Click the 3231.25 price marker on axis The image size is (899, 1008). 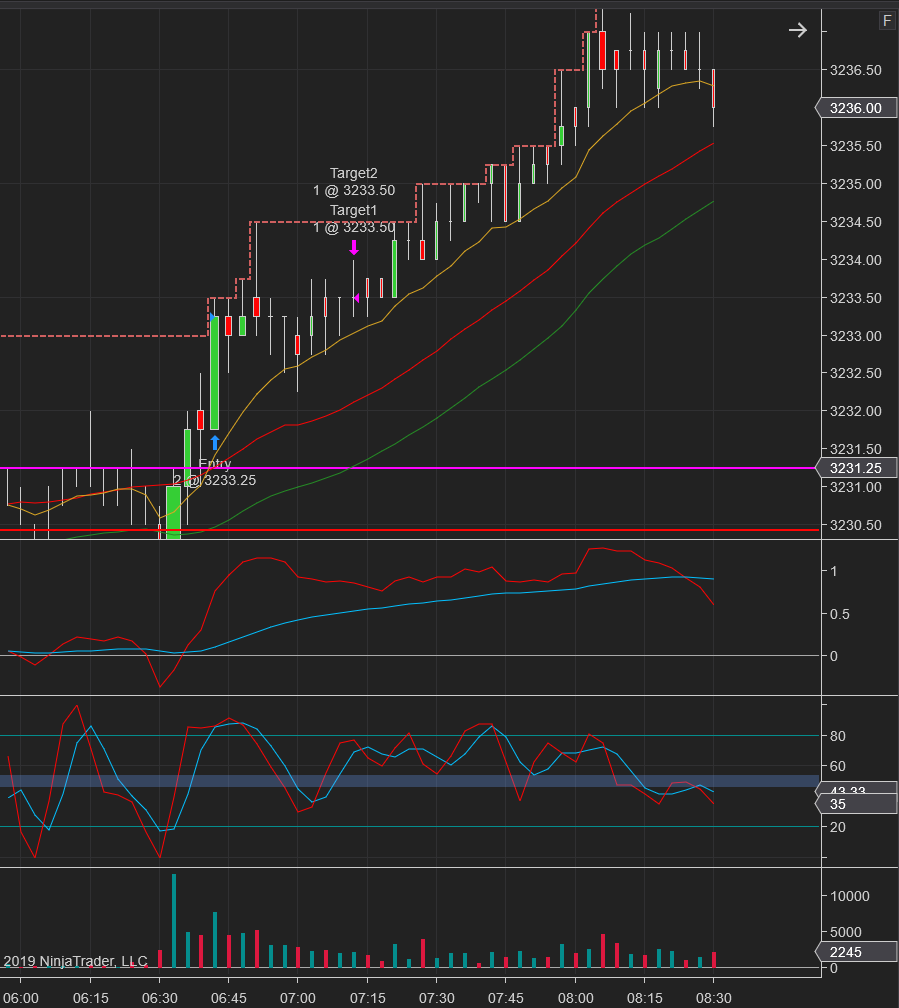(856, 468)
